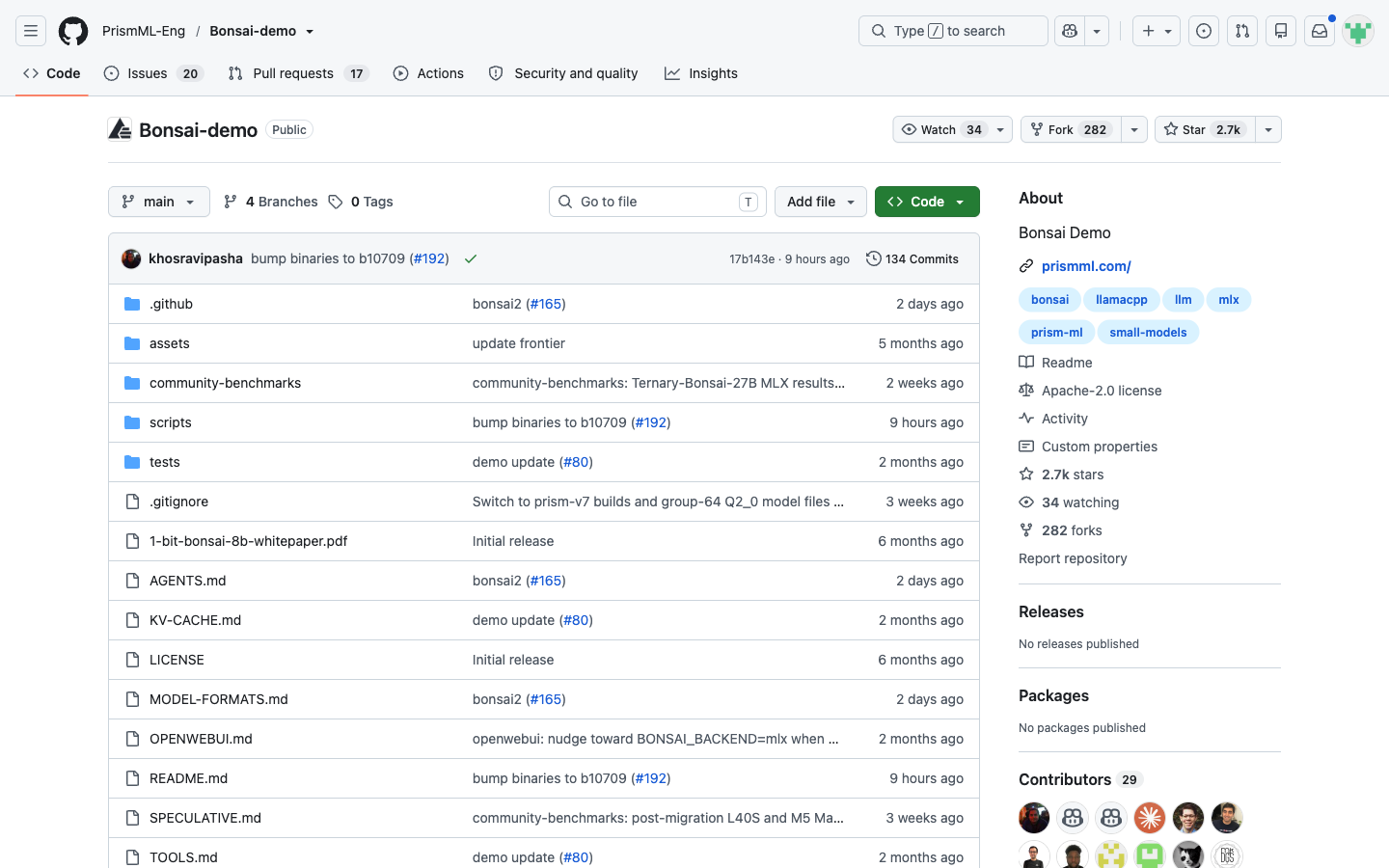1389x868 pixels.
Task: Open the README.md file
Action: click(189, 778)
